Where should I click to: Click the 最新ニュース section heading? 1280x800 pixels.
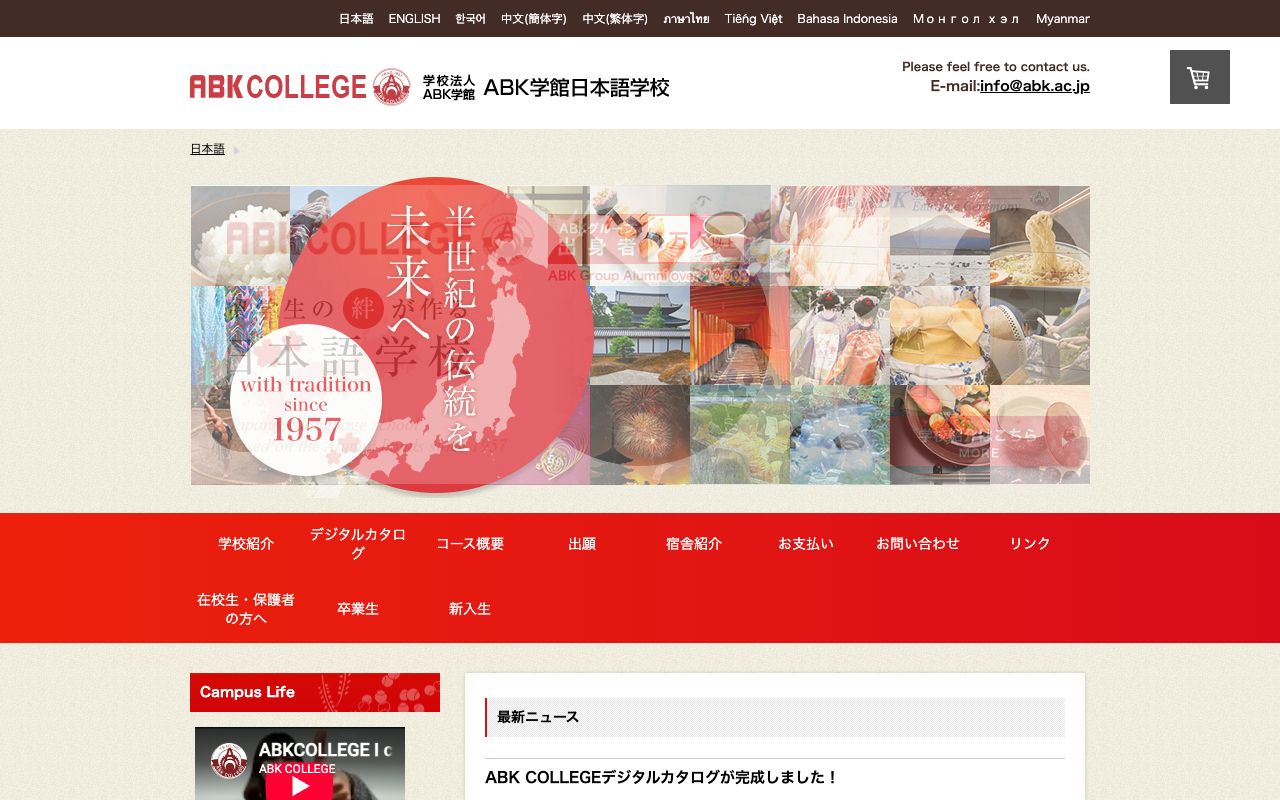pyautogui.click(x=775, y=717)
